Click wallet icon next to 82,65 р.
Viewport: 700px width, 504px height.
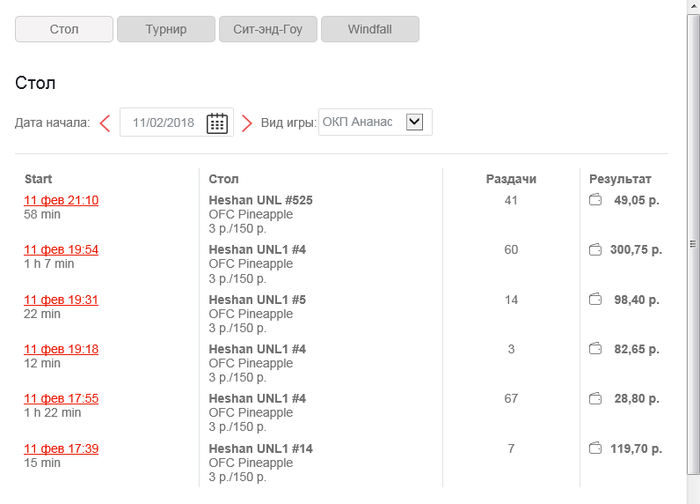(595, 349)
